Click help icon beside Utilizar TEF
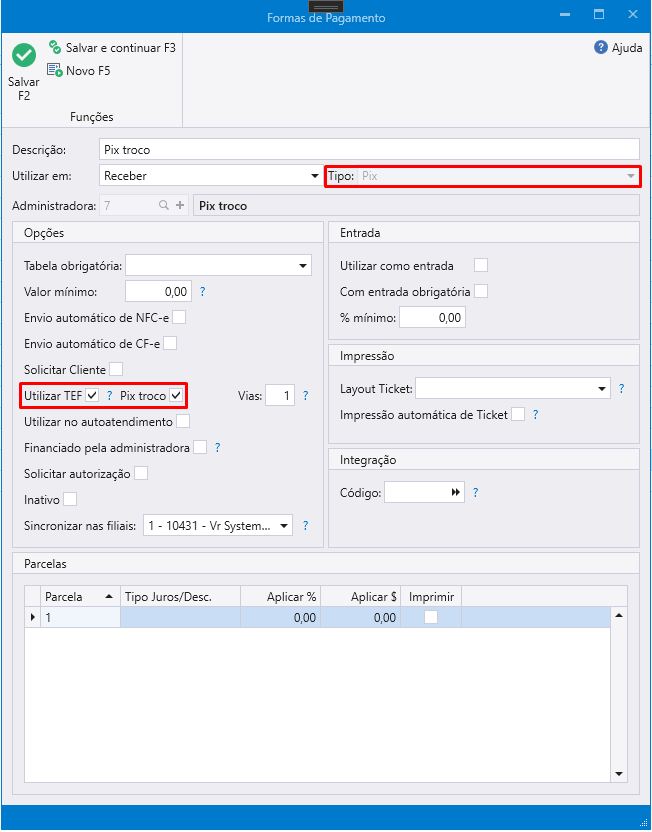 pyautogui.click(x=110, y=396)
